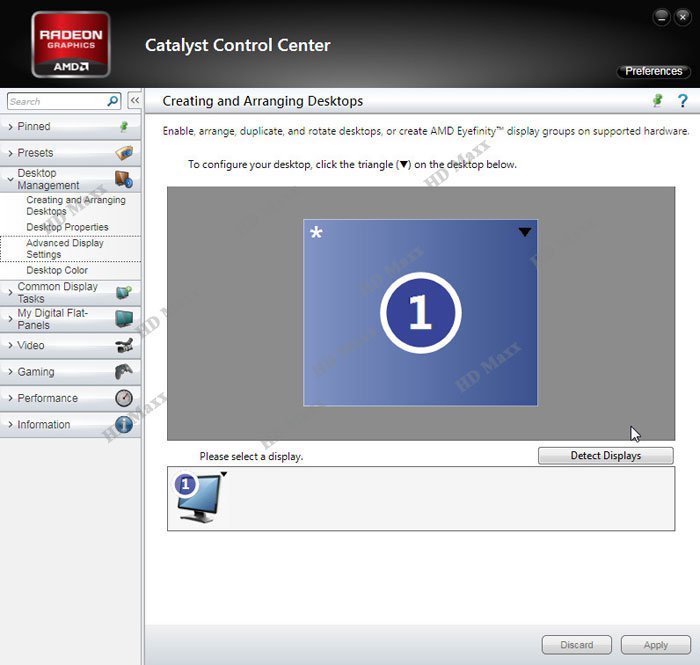Open Desktop Color page
The height and width of the screenshot is (665, 700).
pyautogui.click(x=57, y=270)
